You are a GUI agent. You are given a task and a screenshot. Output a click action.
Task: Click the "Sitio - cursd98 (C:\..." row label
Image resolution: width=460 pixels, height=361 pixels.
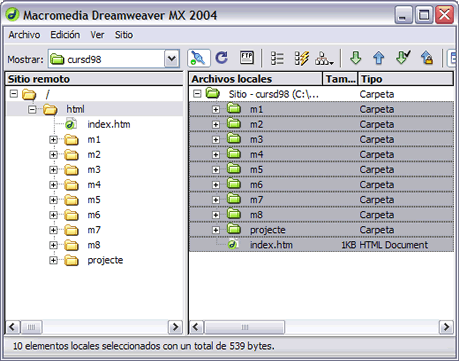click(273, 94)
